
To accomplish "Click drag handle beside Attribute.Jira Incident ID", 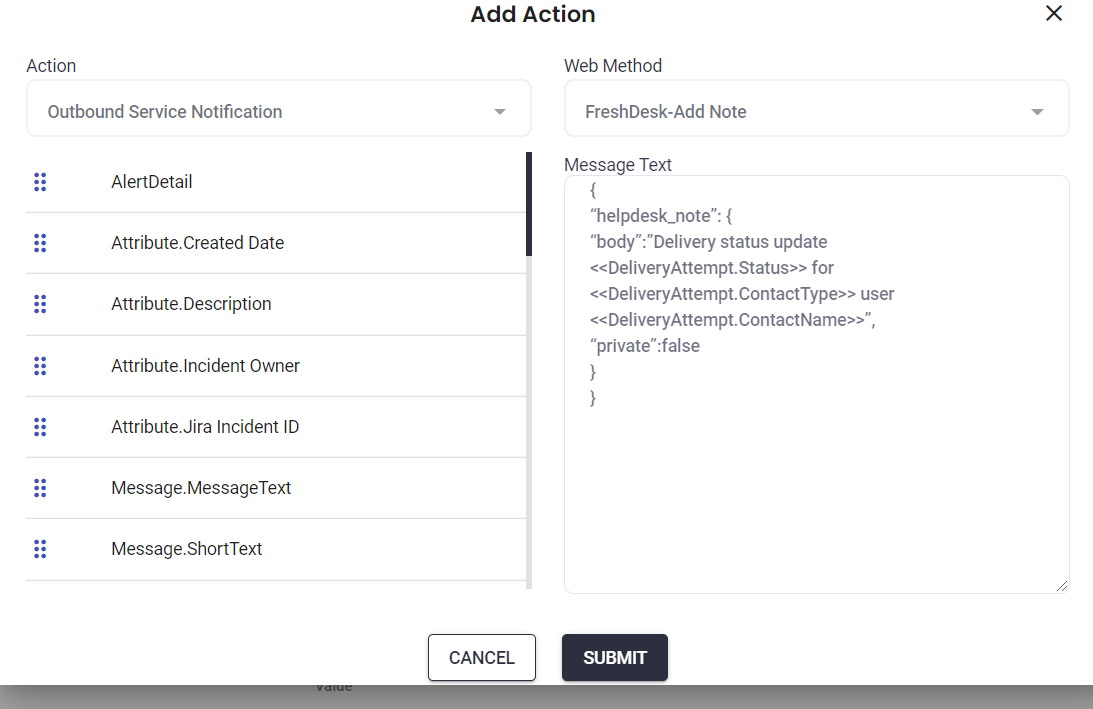I will pos(40,427).
